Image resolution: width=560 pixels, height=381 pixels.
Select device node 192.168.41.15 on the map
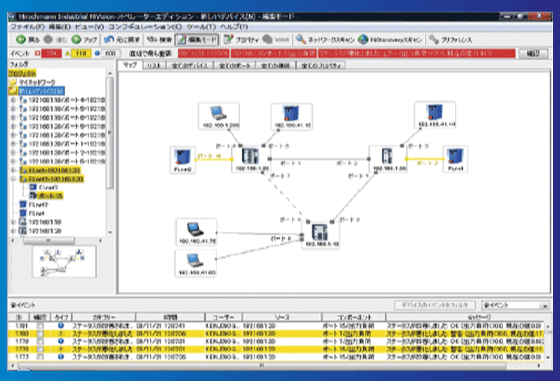point(292,116)
